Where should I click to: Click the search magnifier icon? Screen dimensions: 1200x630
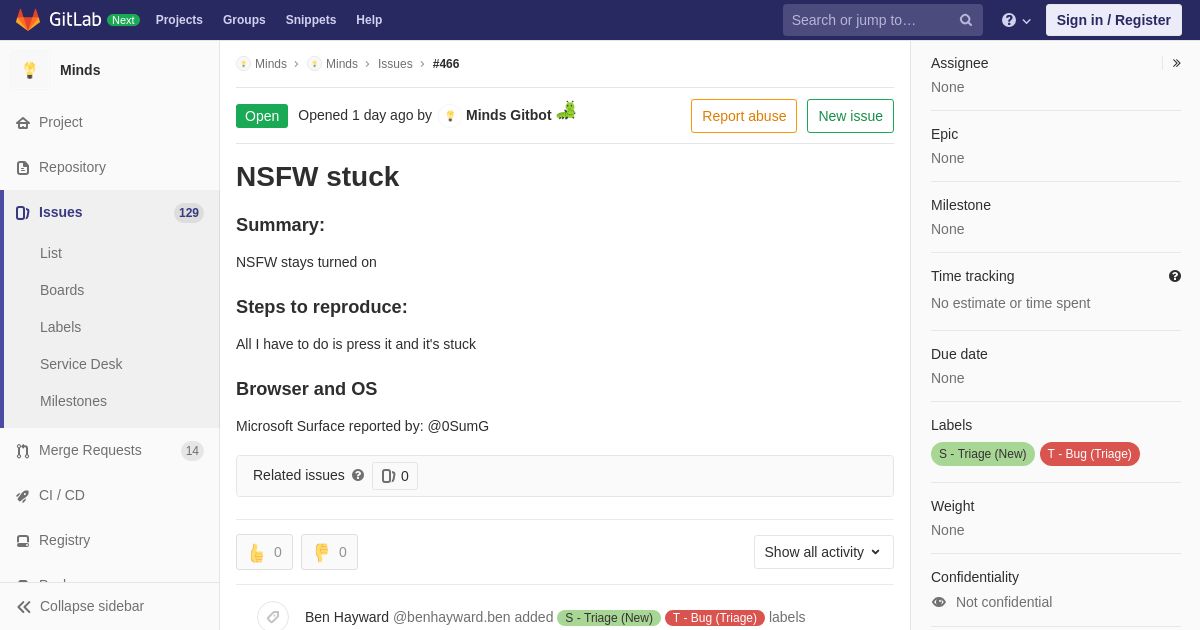(966, 20)
